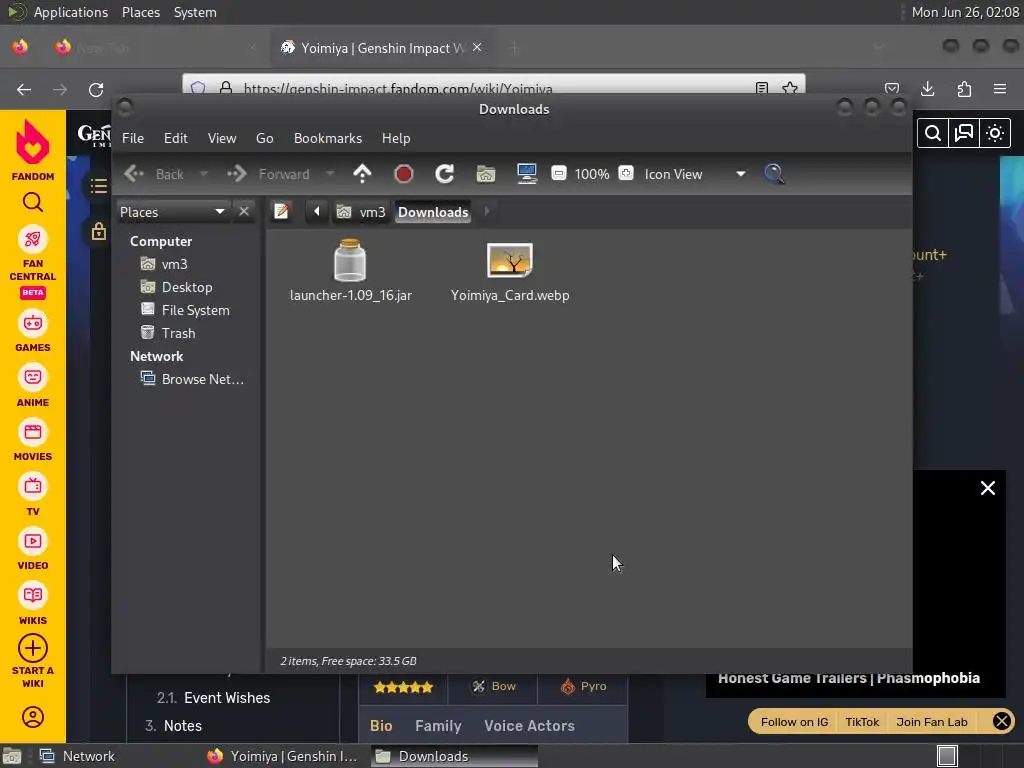Screen dimensions: 1024x768
Task: Open the Go menu
Action: [264, 138]
